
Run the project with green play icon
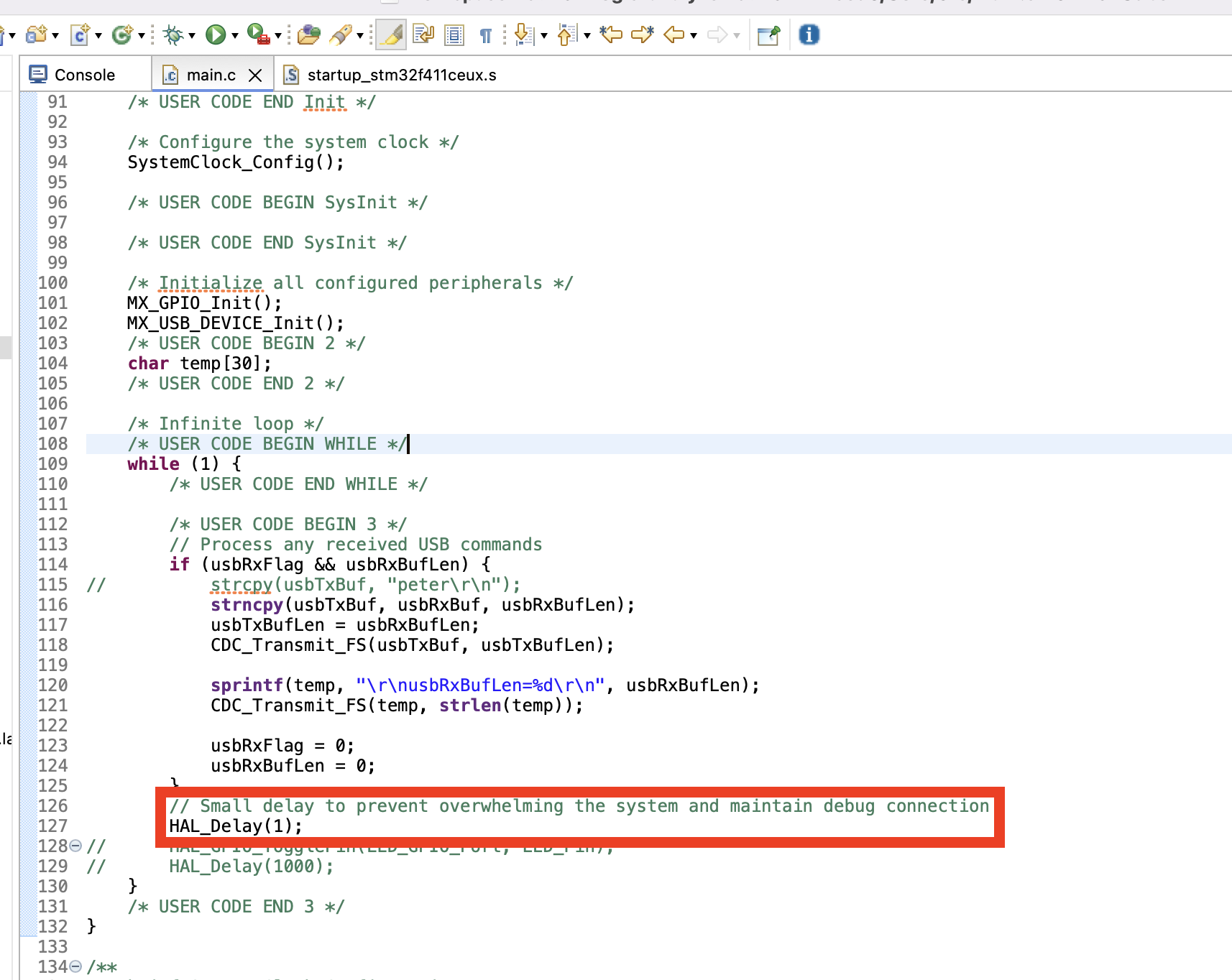point(216,34)
